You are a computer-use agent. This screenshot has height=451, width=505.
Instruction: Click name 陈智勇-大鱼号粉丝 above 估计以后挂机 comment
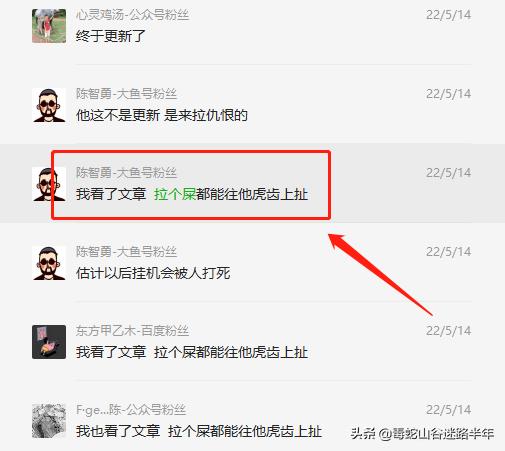click(x=126, y=252)
